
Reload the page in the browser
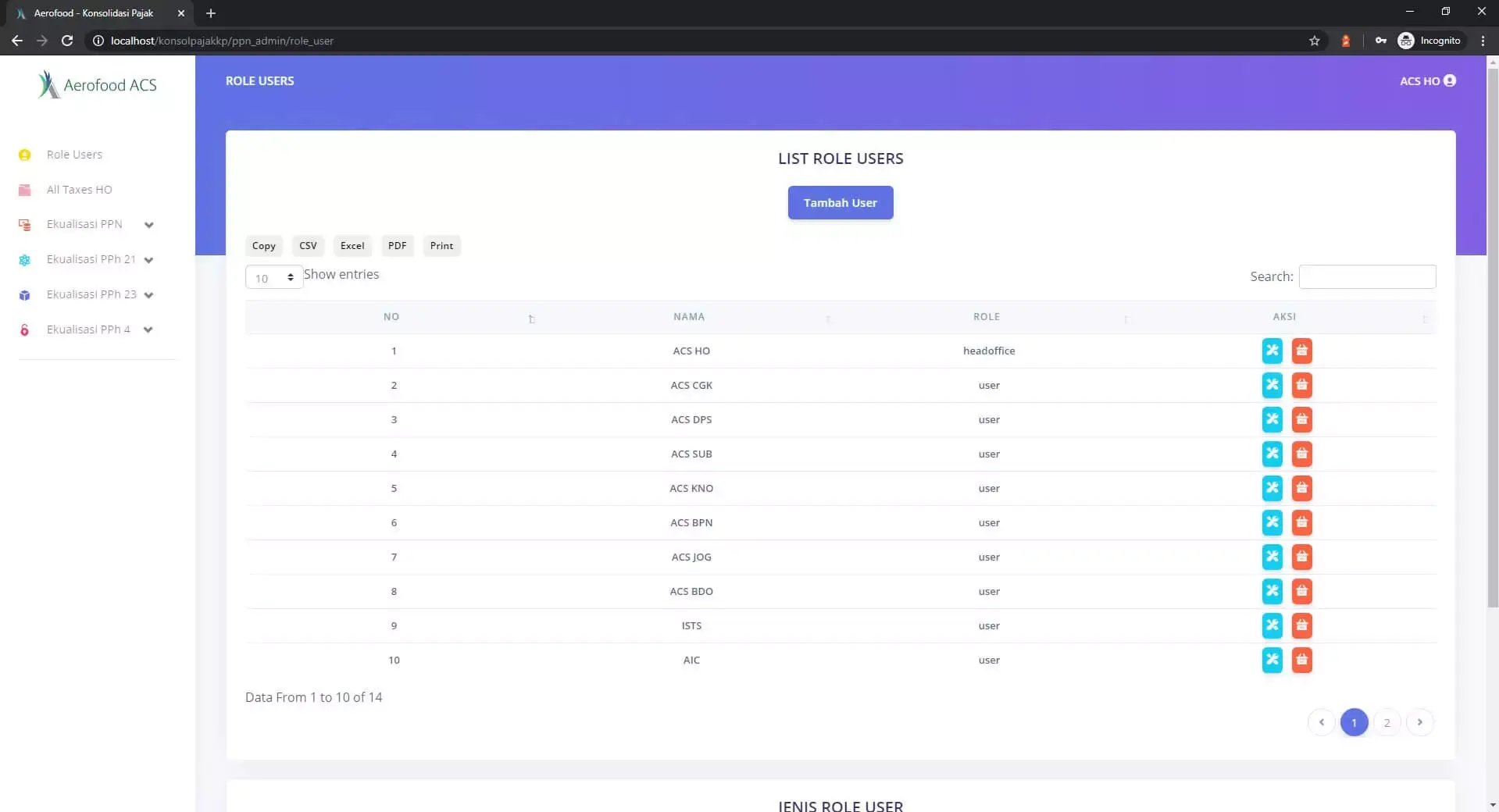pos(67,41)
